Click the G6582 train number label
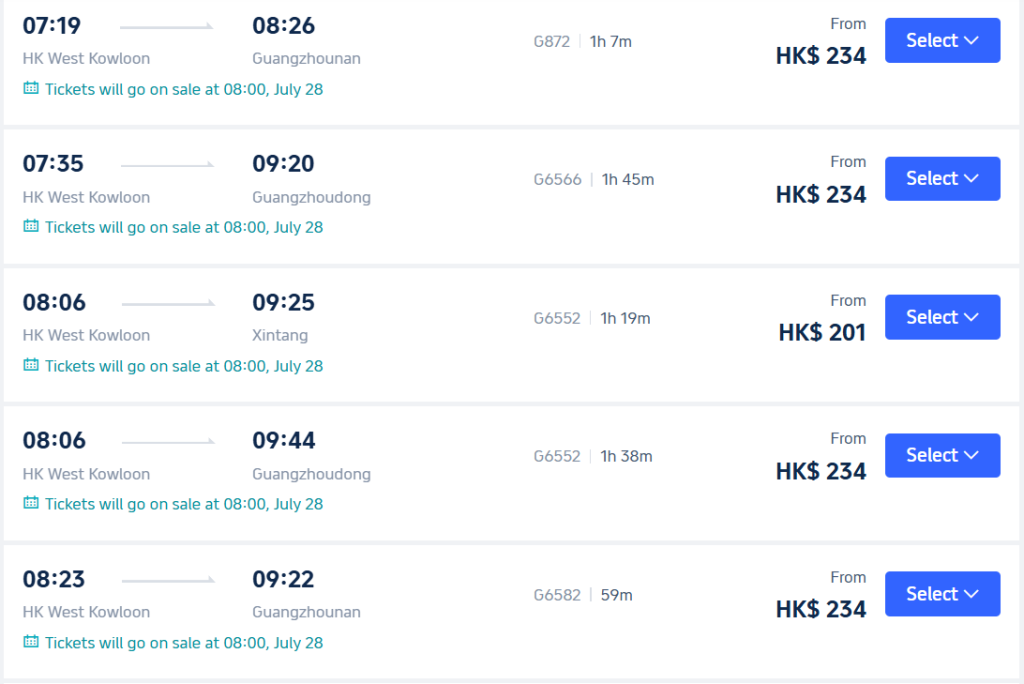The height and width of the screenshot is (684, 1024). click(x=557, y=595)
